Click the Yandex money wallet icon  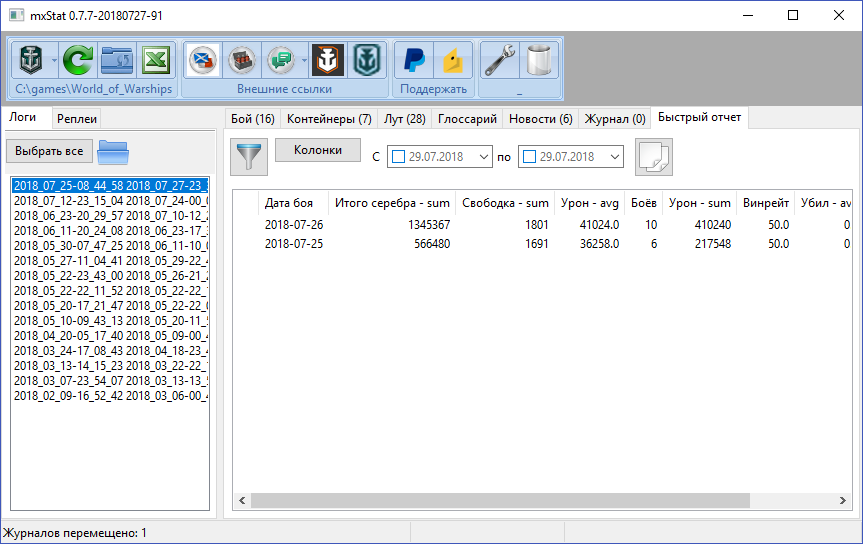pyautogui.click(x=453, y=60)
